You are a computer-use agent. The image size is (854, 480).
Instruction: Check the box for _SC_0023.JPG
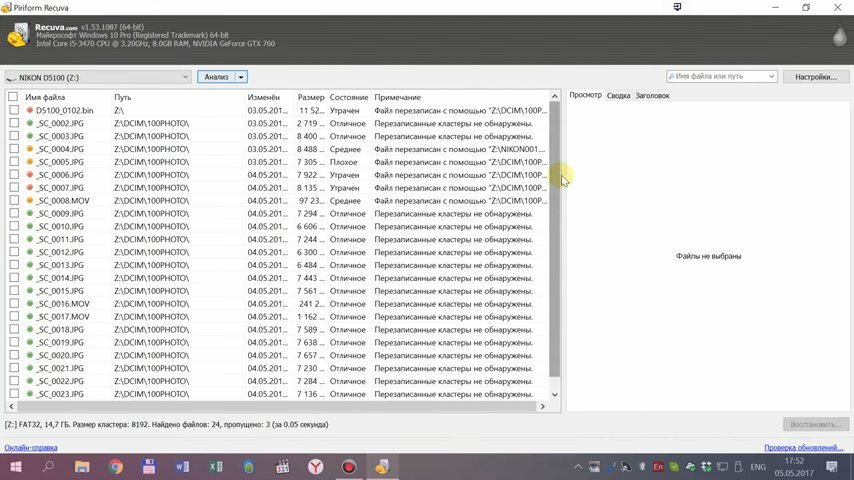point(14,393)
